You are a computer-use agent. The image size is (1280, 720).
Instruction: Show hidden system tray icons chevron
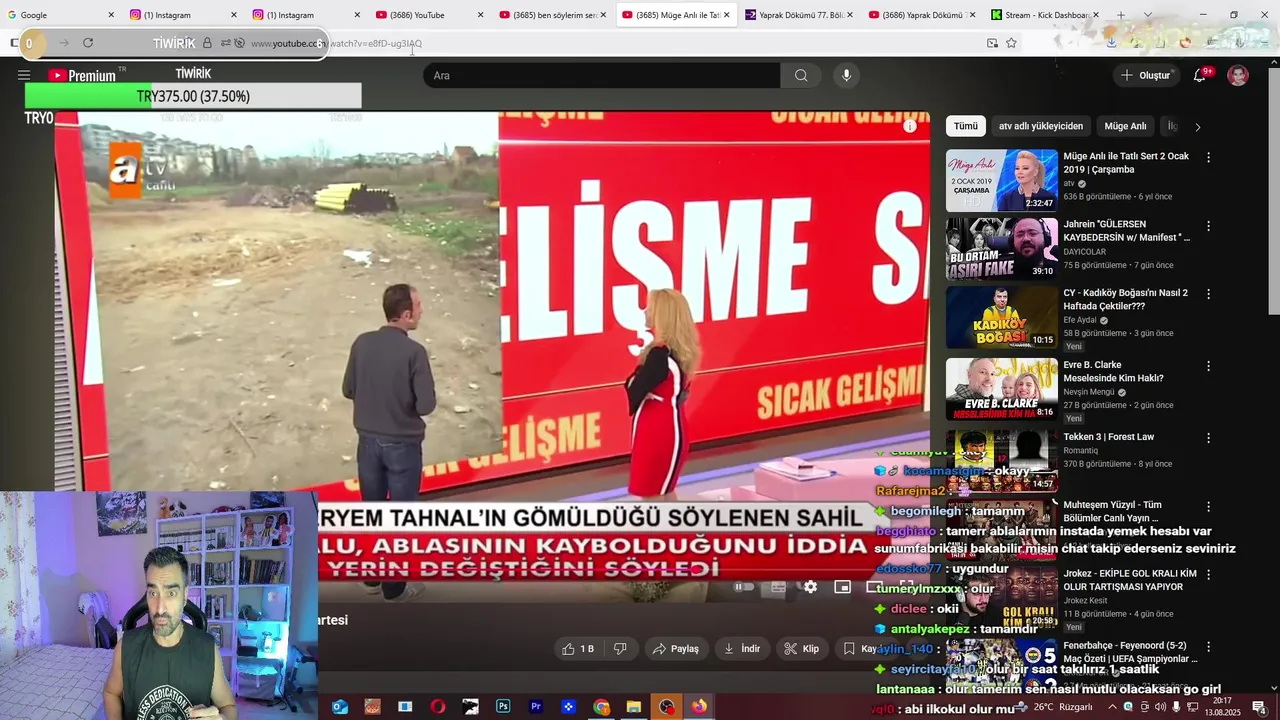[x=1114, y=707]
